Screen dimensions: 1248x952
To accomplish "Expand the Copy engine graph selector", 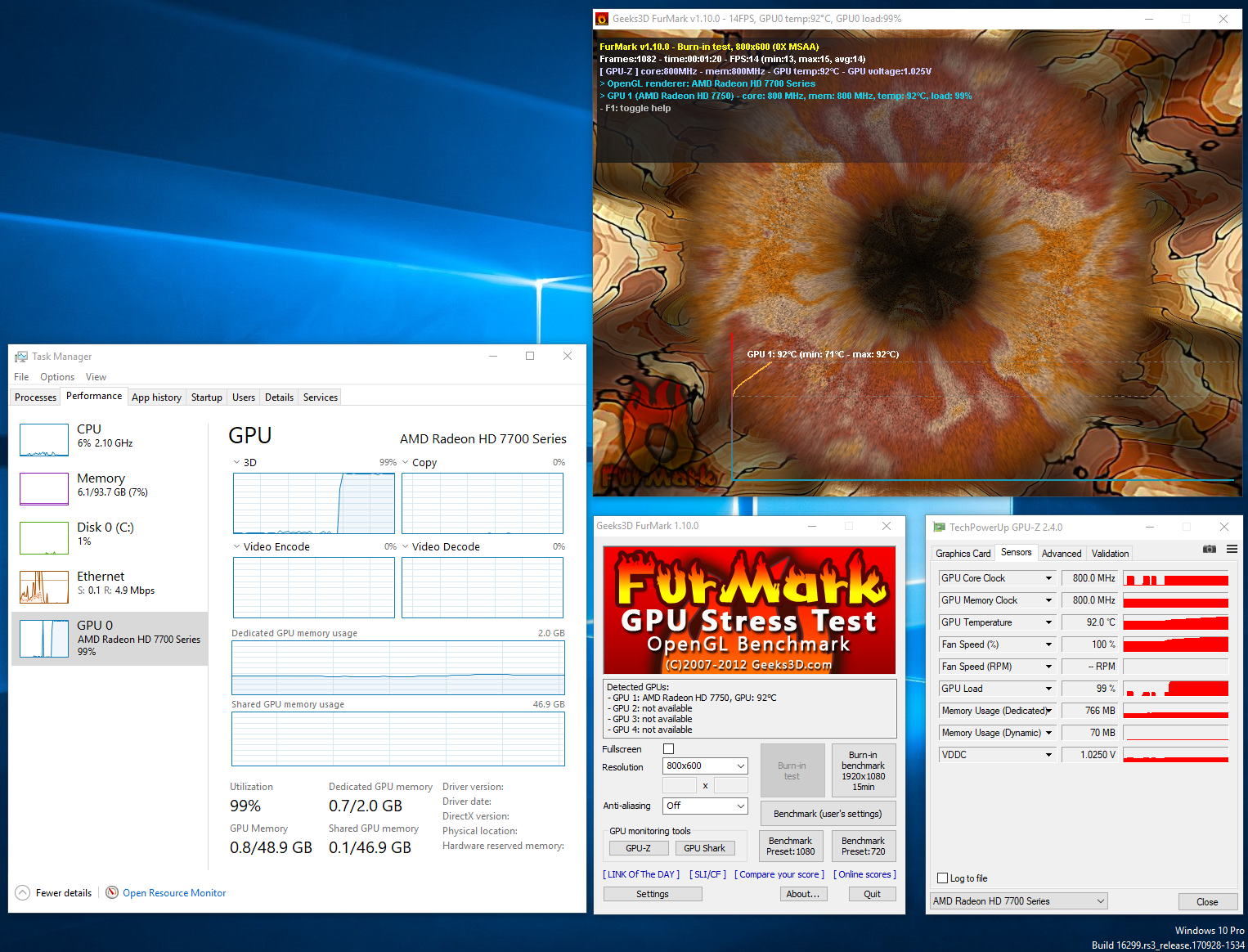I will pyautogui.click(x=406, y=462).
